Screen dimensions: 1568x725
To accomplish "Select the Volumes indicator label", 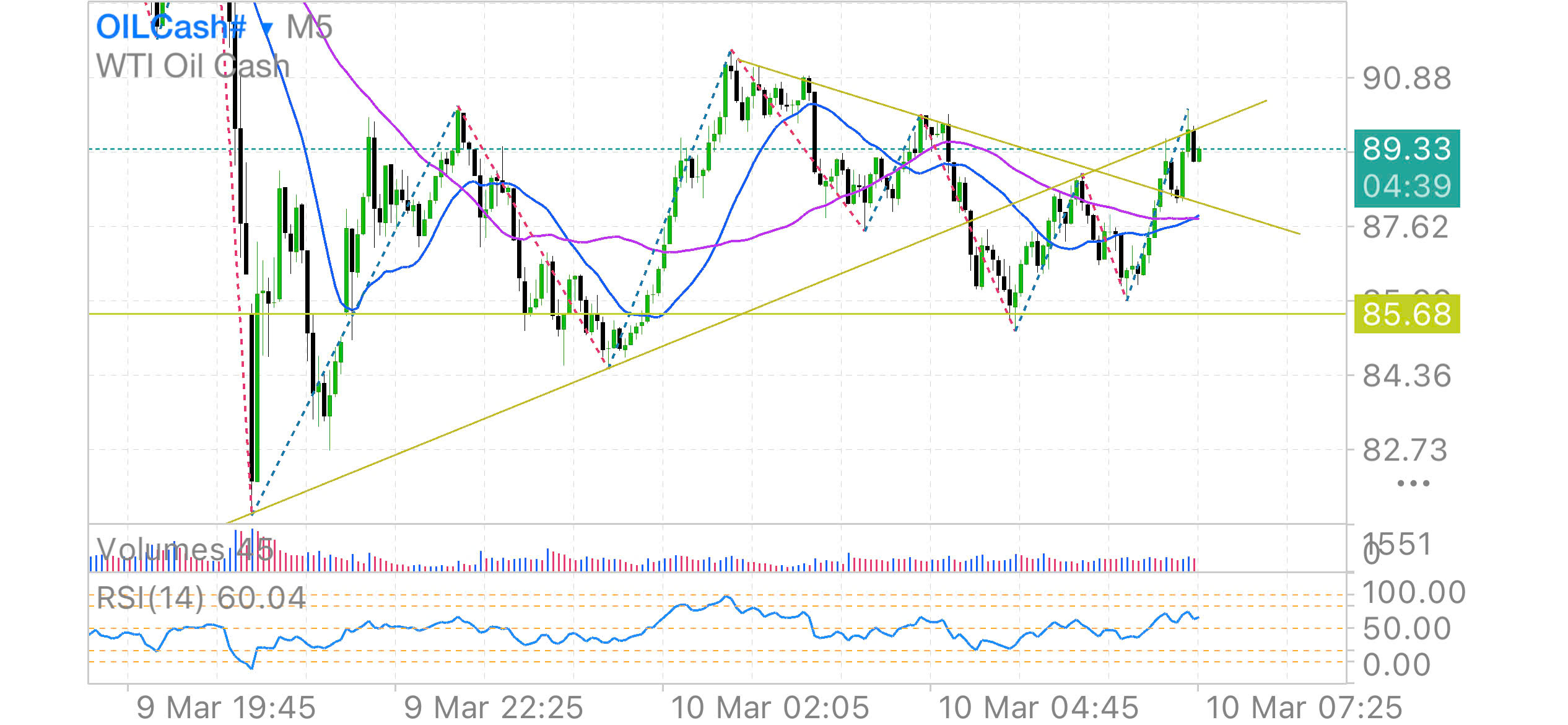I will click(x=160, y=550).
